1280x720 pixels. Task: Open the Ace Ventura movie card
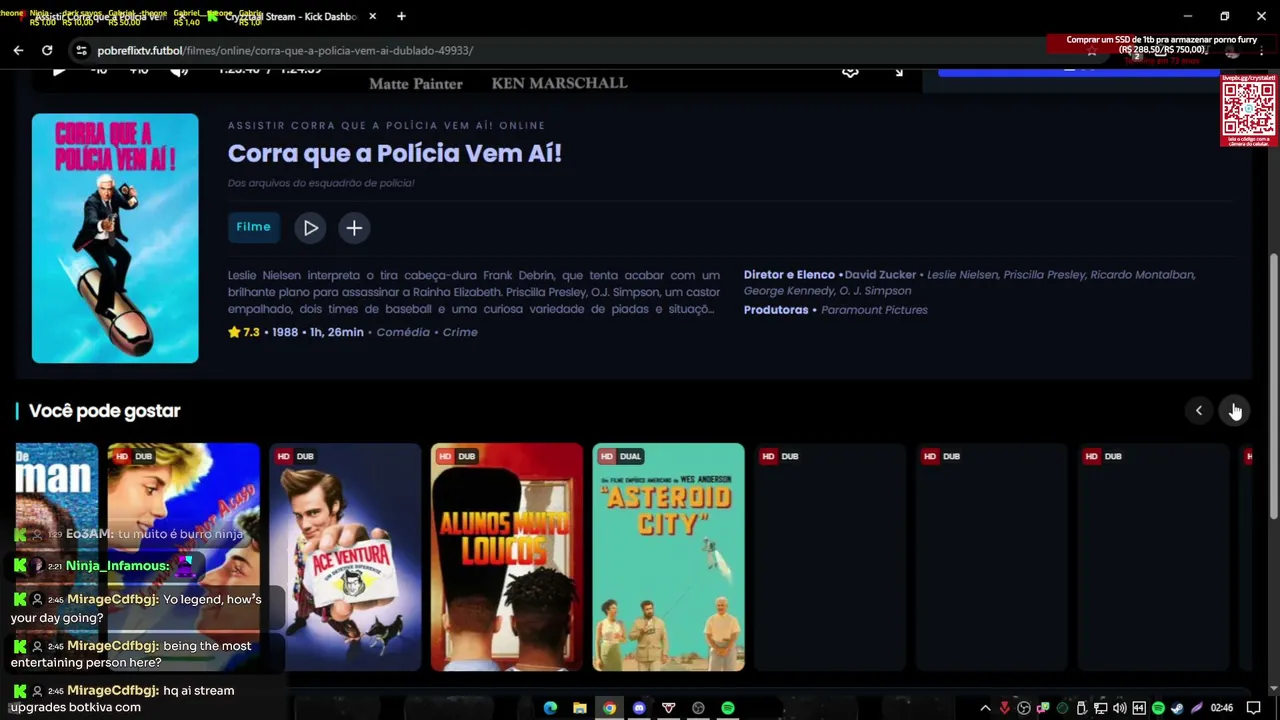(x=345, y=557)
